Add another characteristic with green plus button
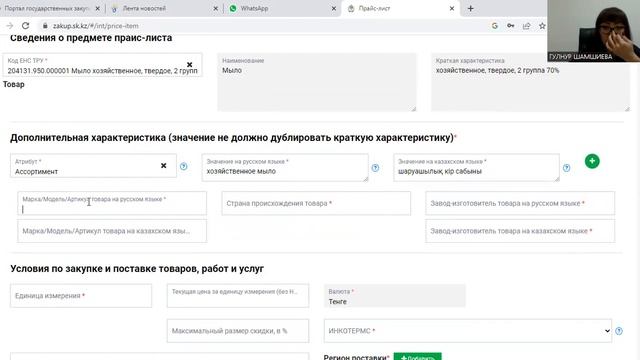 click(x=592, y=161)
